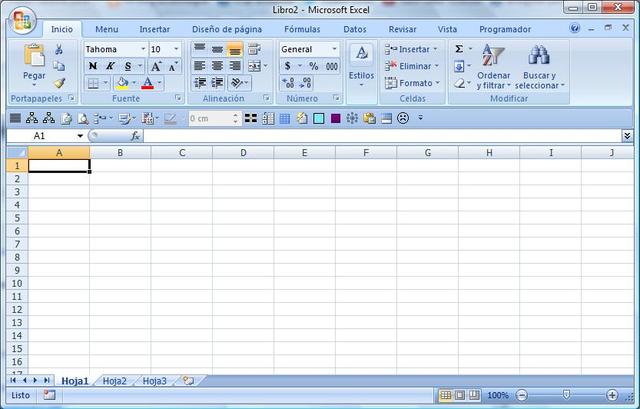This screenshot has height=409, width=640.
Task: Align cell contents to the middle
Action: coord(217,49)
